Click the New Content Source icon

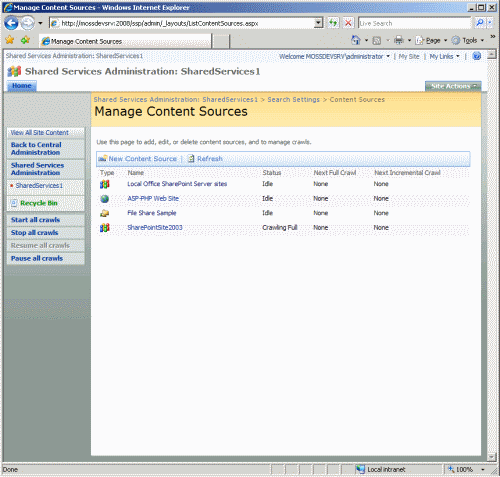[103, 159]
